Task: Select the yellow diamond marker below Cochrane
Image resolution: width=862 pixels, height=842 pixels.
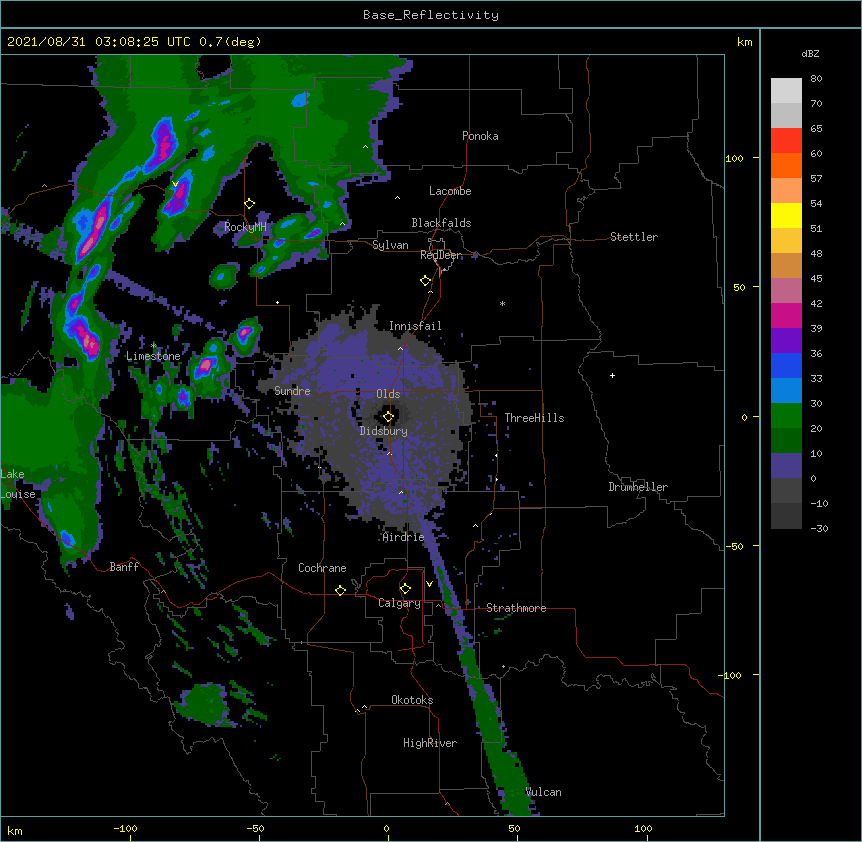Action: point(340,590)
